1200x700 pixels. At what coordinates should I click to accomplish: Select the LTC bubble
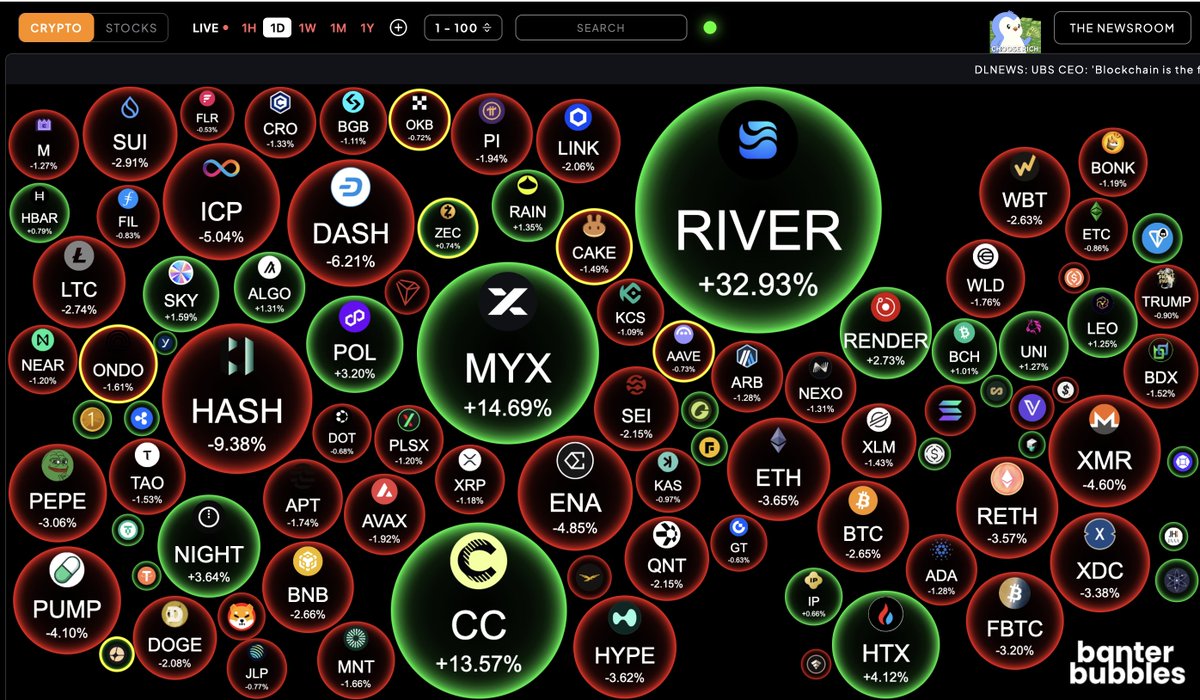[79, 282]
